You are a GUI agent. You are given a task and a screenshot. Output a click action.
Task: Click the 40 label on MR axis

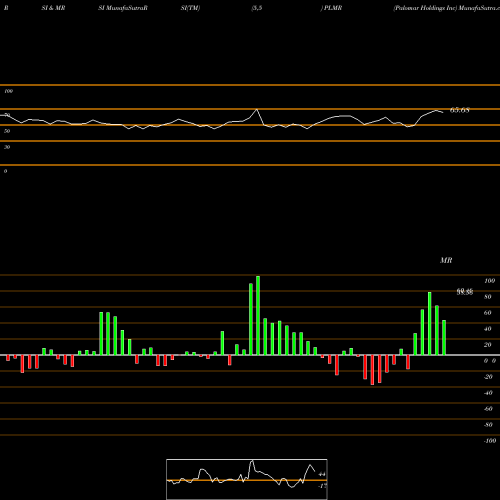tap(487, 329)
